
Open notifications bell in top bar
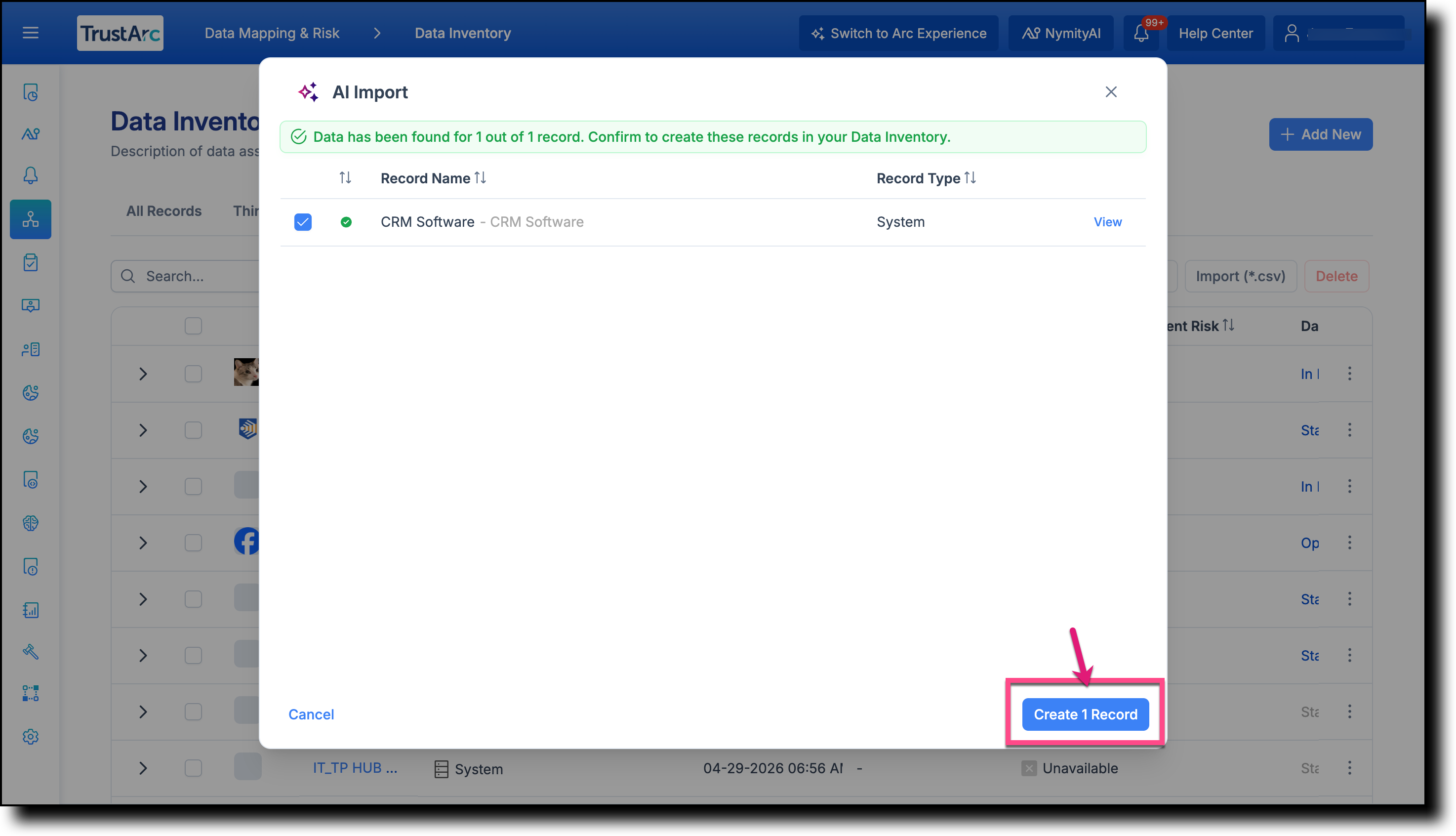point(1141,33)
